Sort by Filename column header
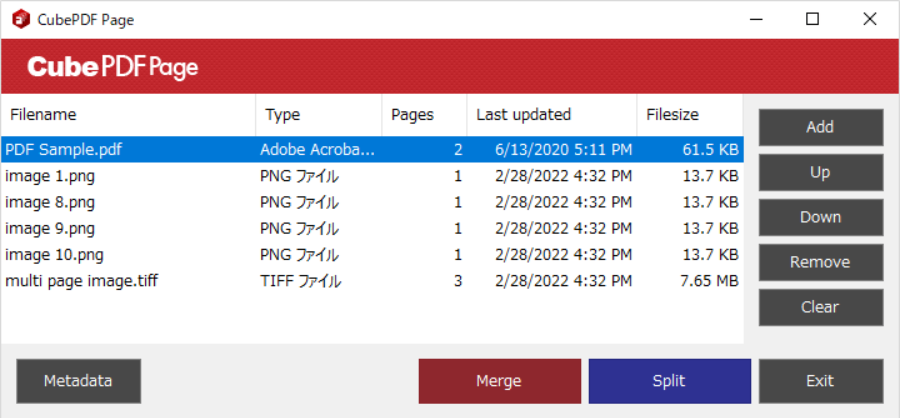 tap(128, 115)
